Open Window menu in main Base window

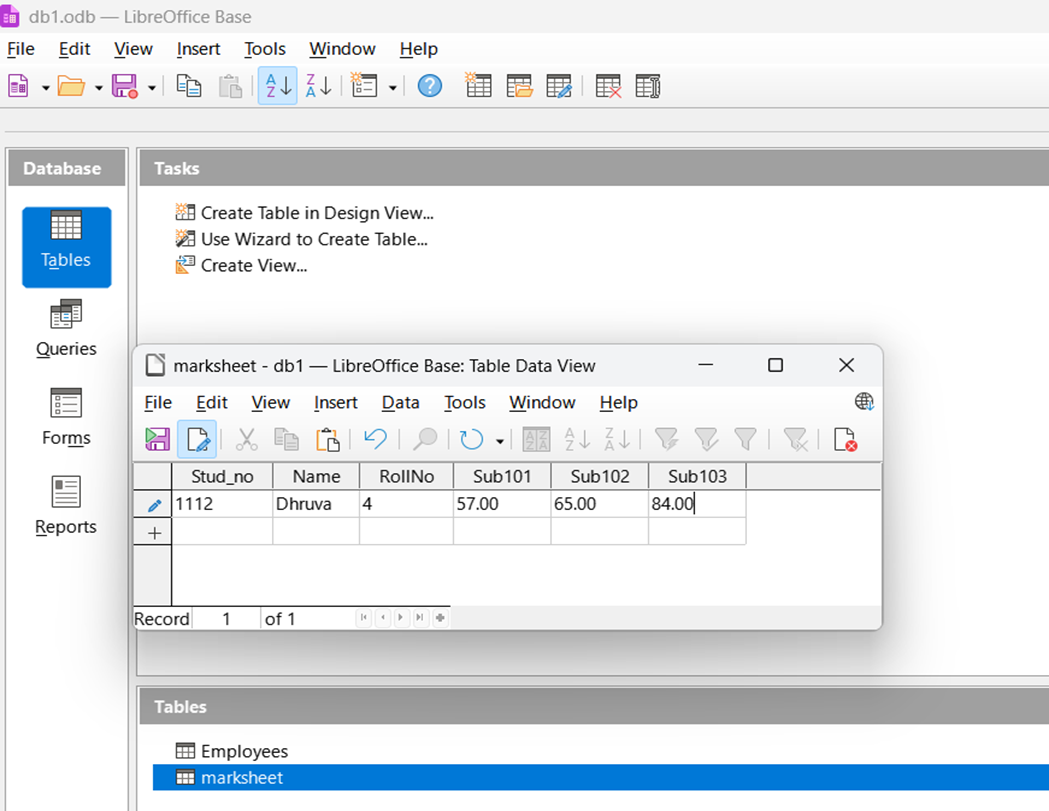tap(342, 49)
